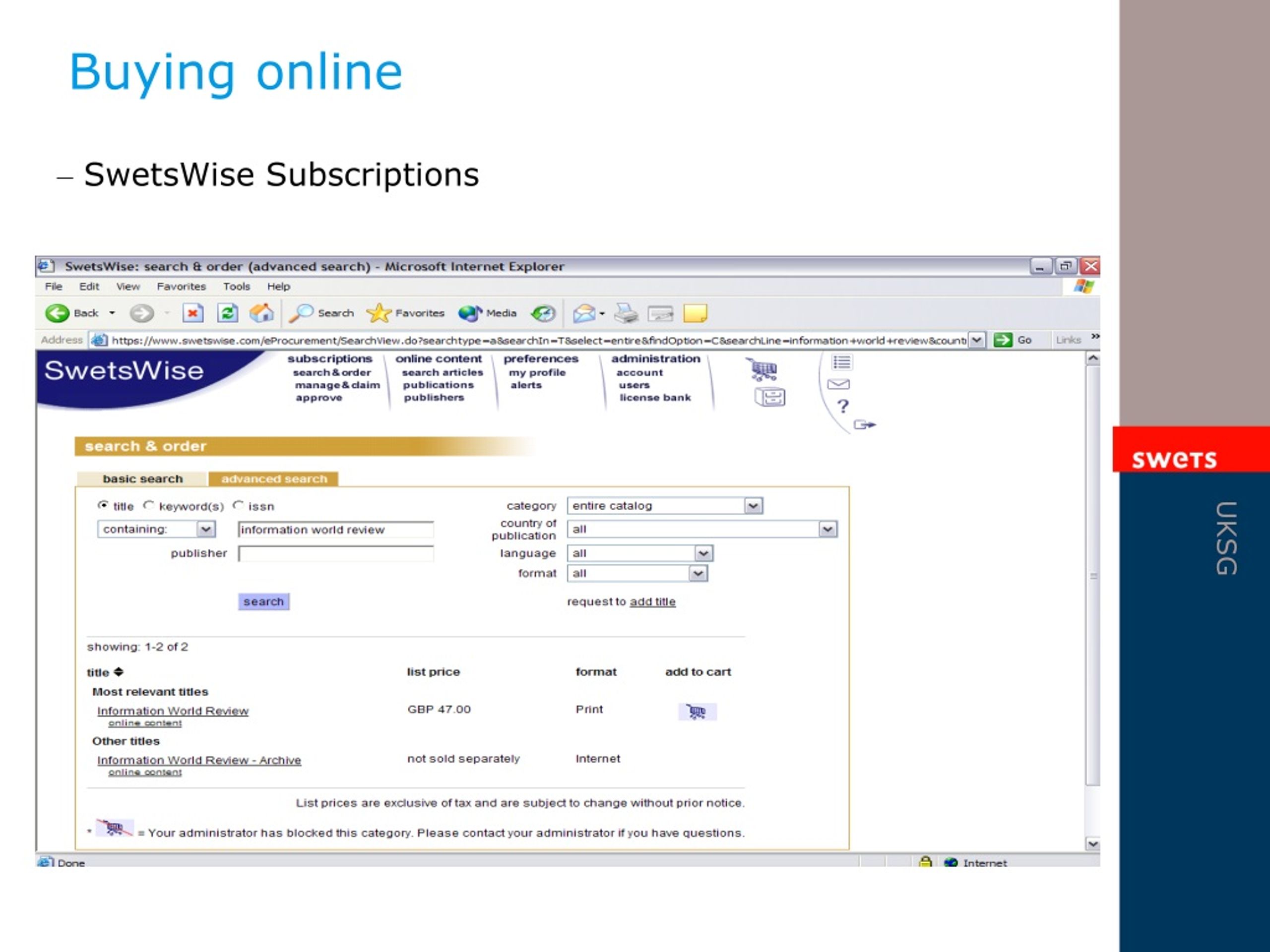This screenshot has height=952, width=1270.
Task: Click the Stop loading red X icon
Action: point(192,313)
